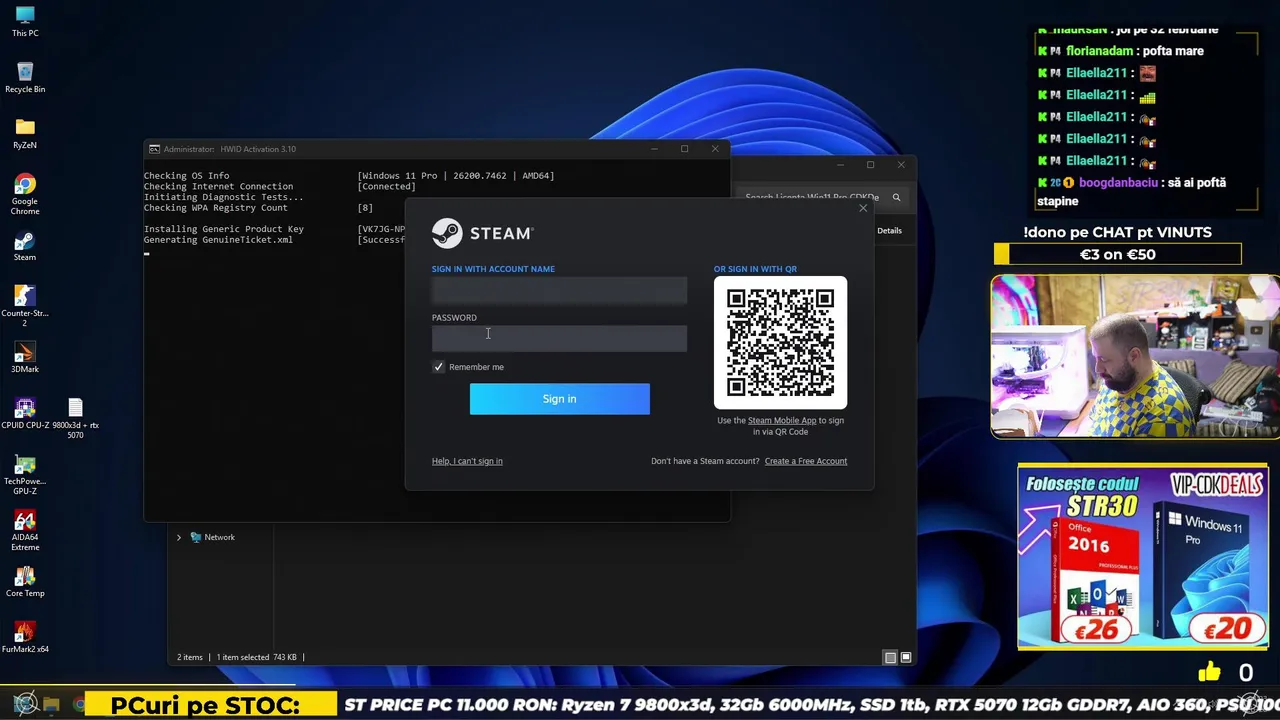The width and height of the screenshot is (1280, 720).
Task: Click the "1 item selected 743 KB" status text
Action: (x=257, y=657)
